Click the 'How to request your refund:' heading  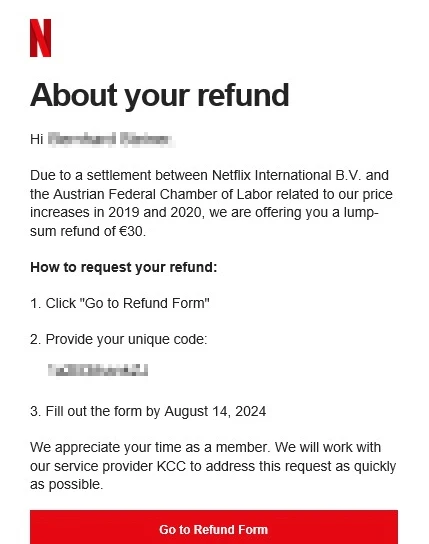pos(123,267)
